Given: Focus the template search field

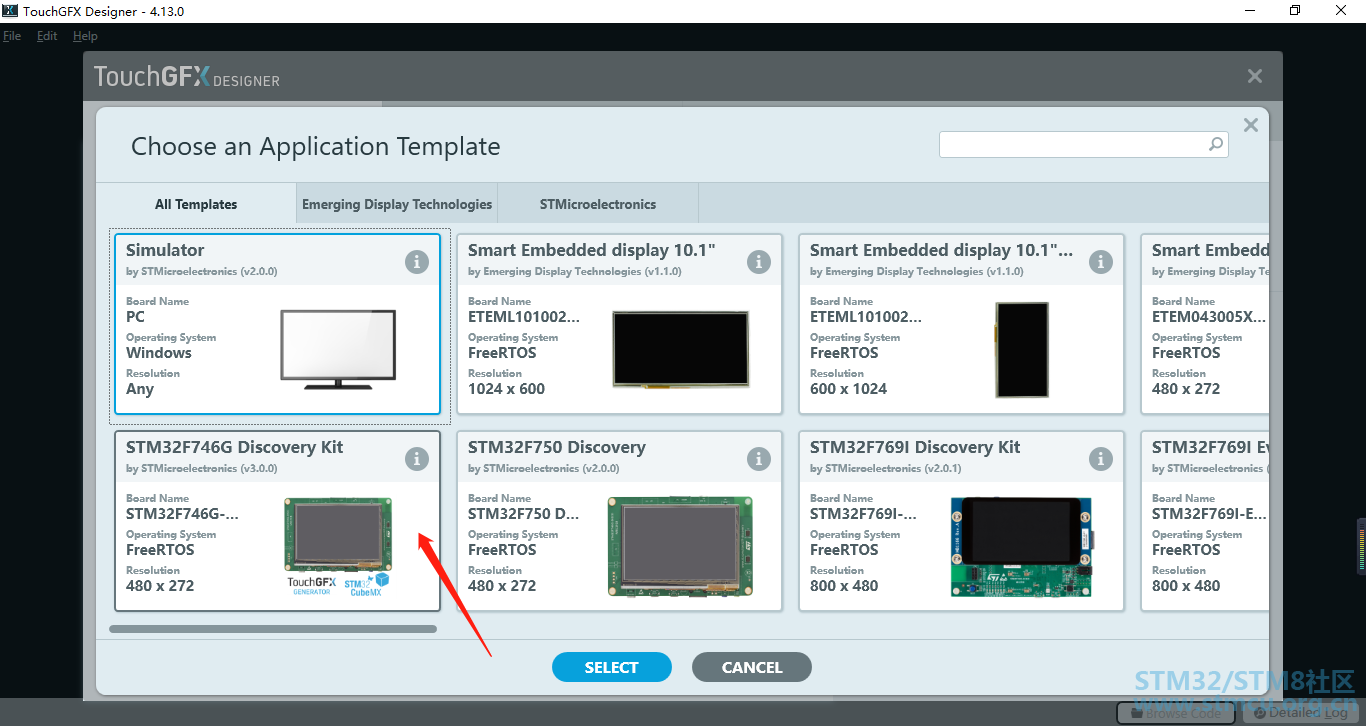Looking at the screenshot, I should [1084, 144].
